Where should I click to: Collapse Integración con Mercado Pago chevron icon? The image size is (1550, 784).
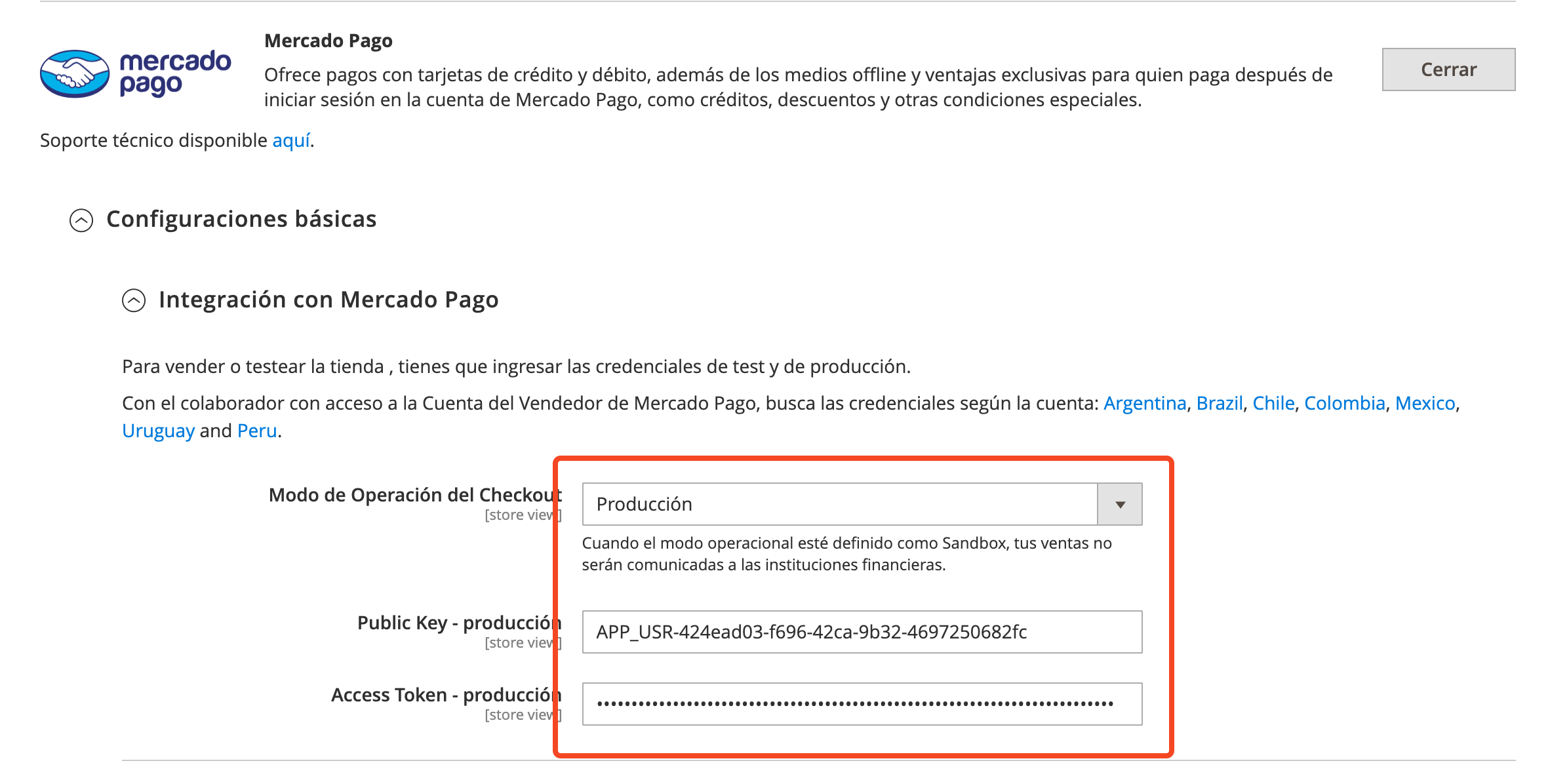coord(134,301)
